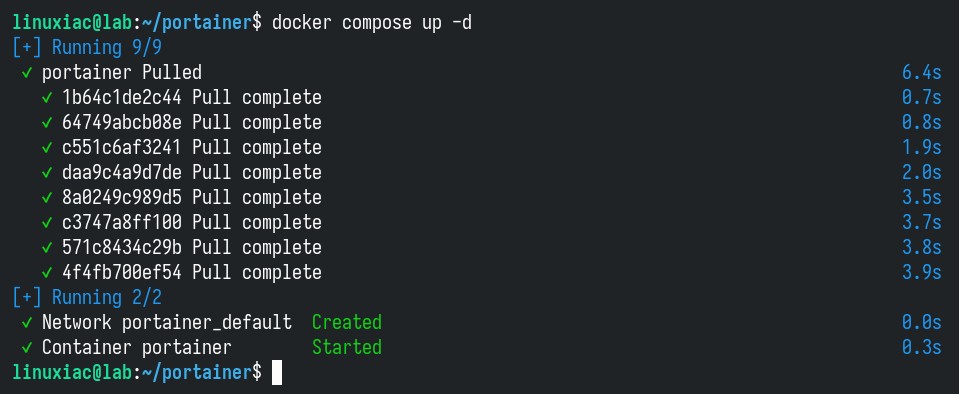Click the [+] Running 2/2 indicator
This screenshot has width=959, height=394.
click(x=87, y=297)
